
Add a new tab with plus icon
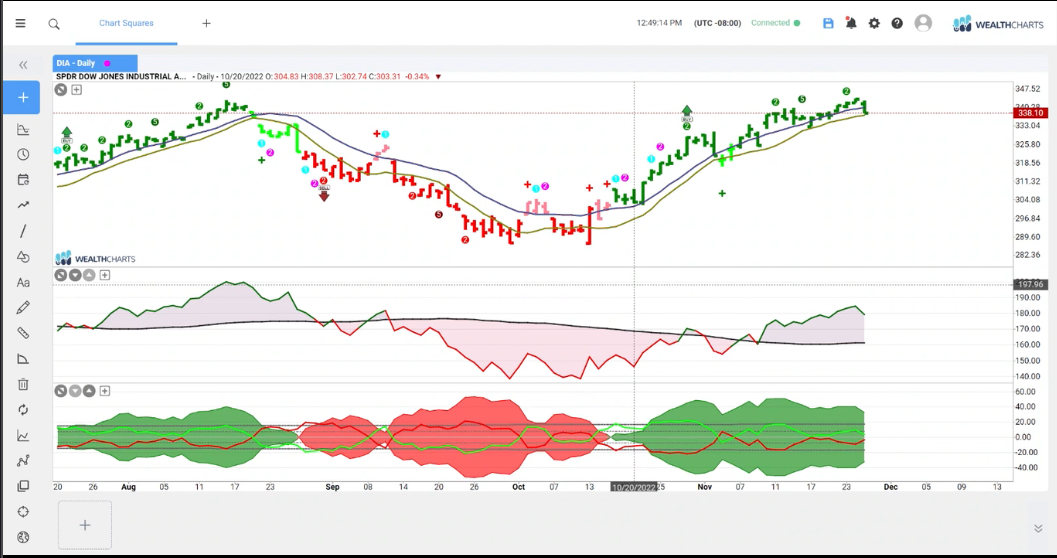pos(206,23)
